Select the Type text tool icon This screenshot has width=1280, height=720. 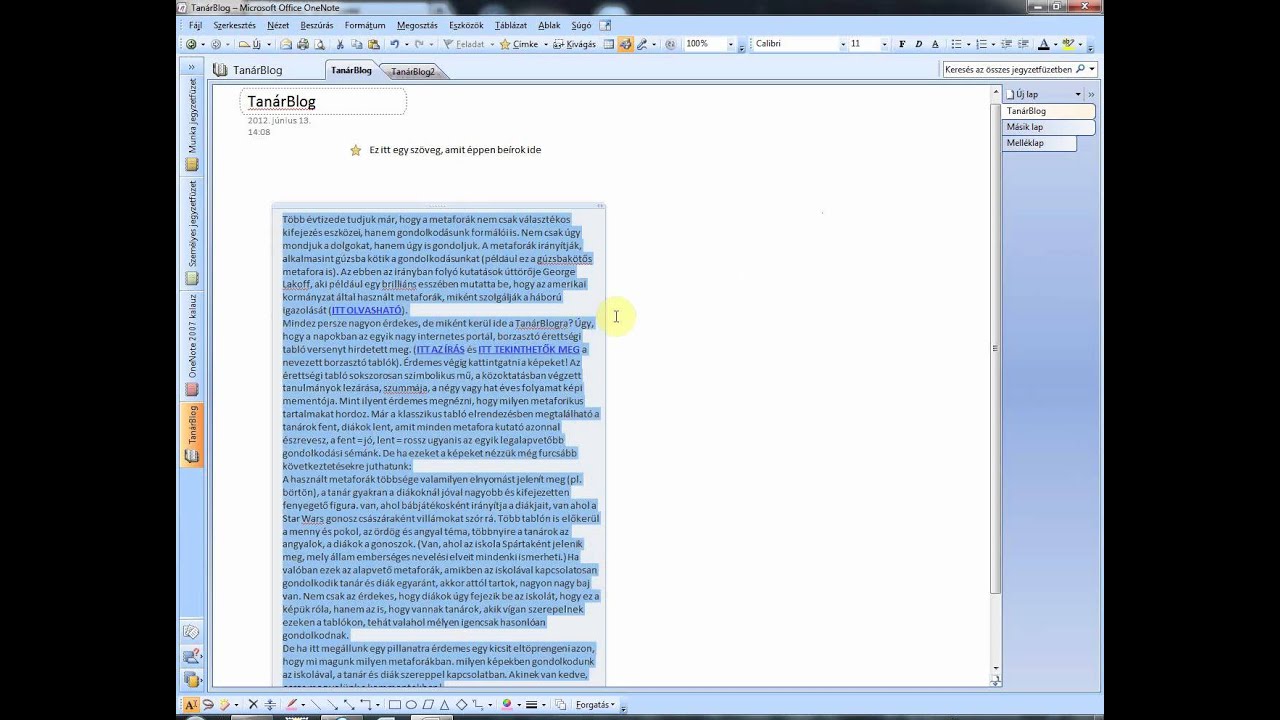[x=191, y=705]
